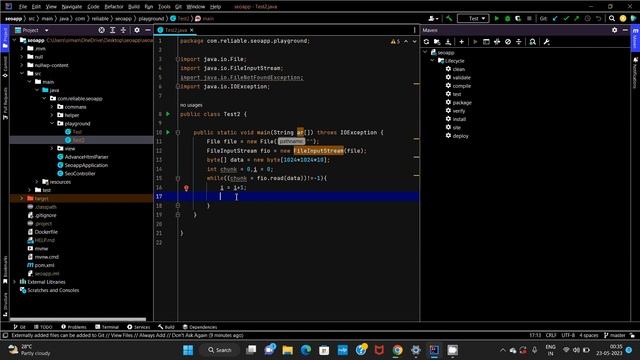Click run gutter arrow beside class Test2
Image resolution: width=640 pixels, height=360 pixels.
tap(168, 114)
